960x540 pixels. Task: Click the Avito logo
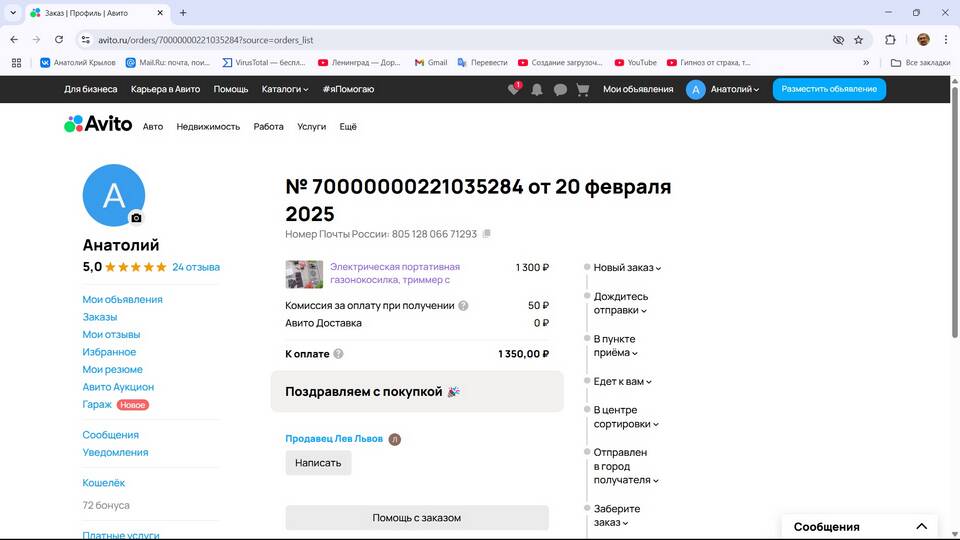[98, 124]
